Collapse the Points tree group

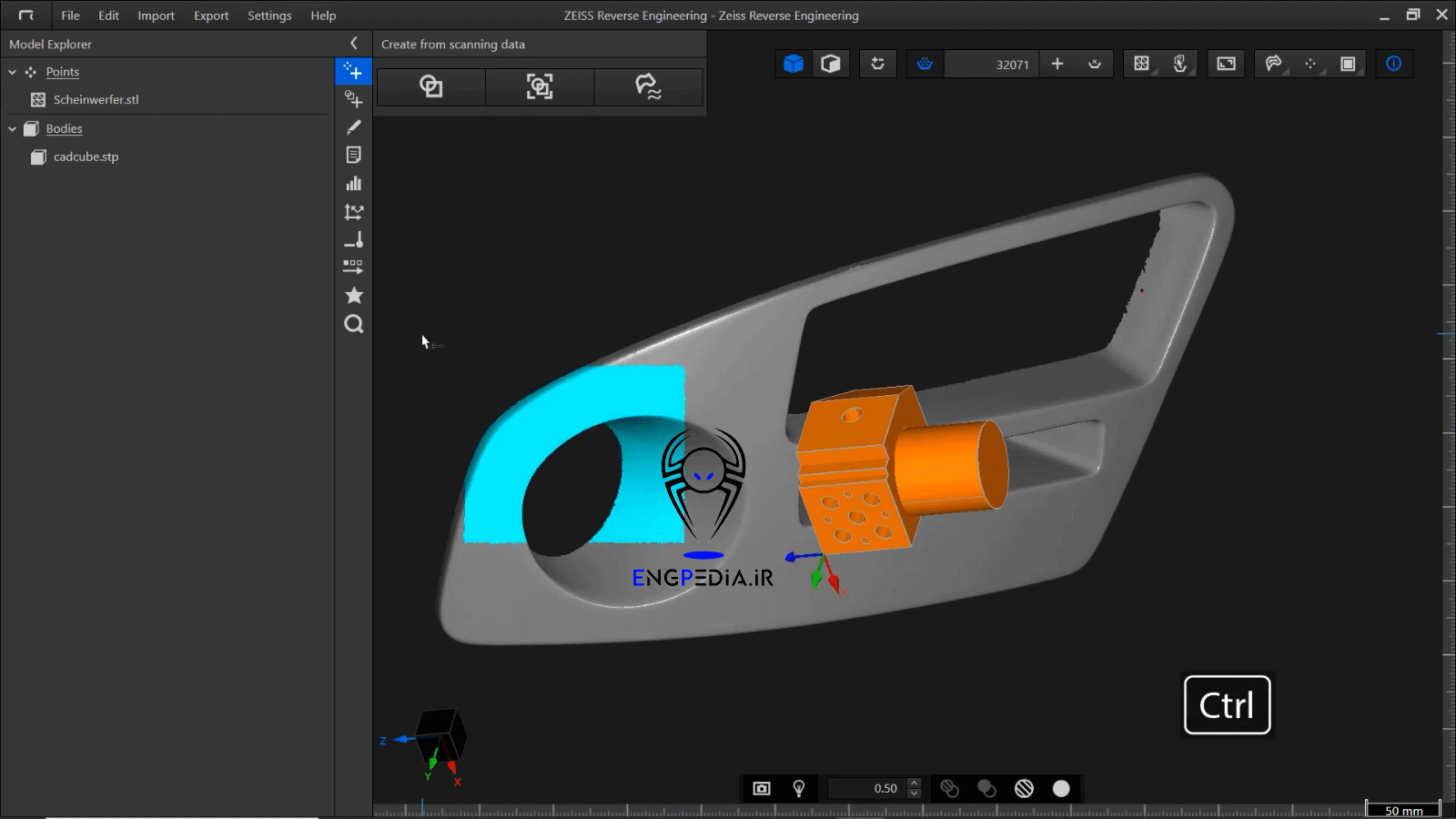point(13,72)
